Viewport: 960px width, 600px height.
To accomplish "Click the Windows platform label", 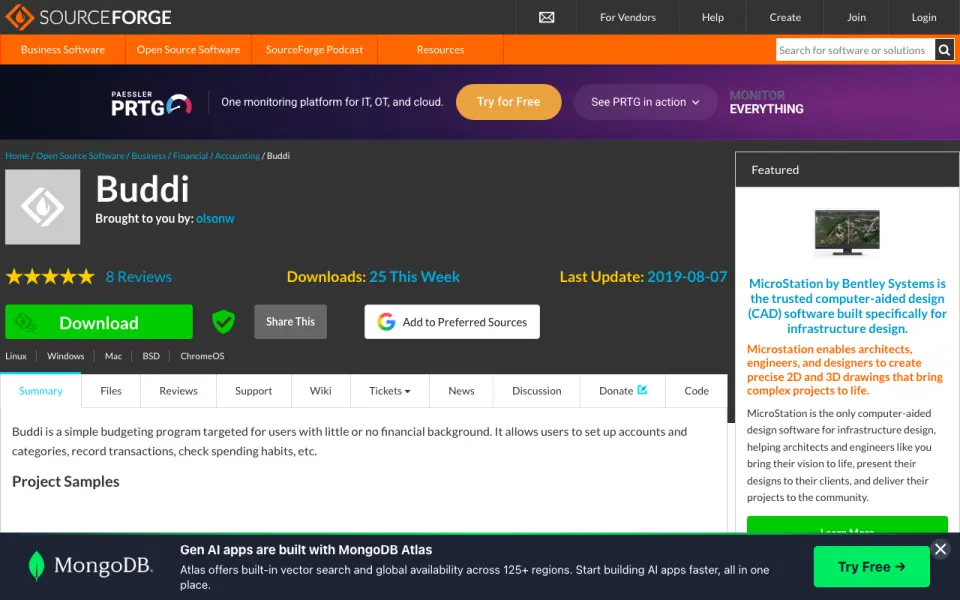I will 66,356.
